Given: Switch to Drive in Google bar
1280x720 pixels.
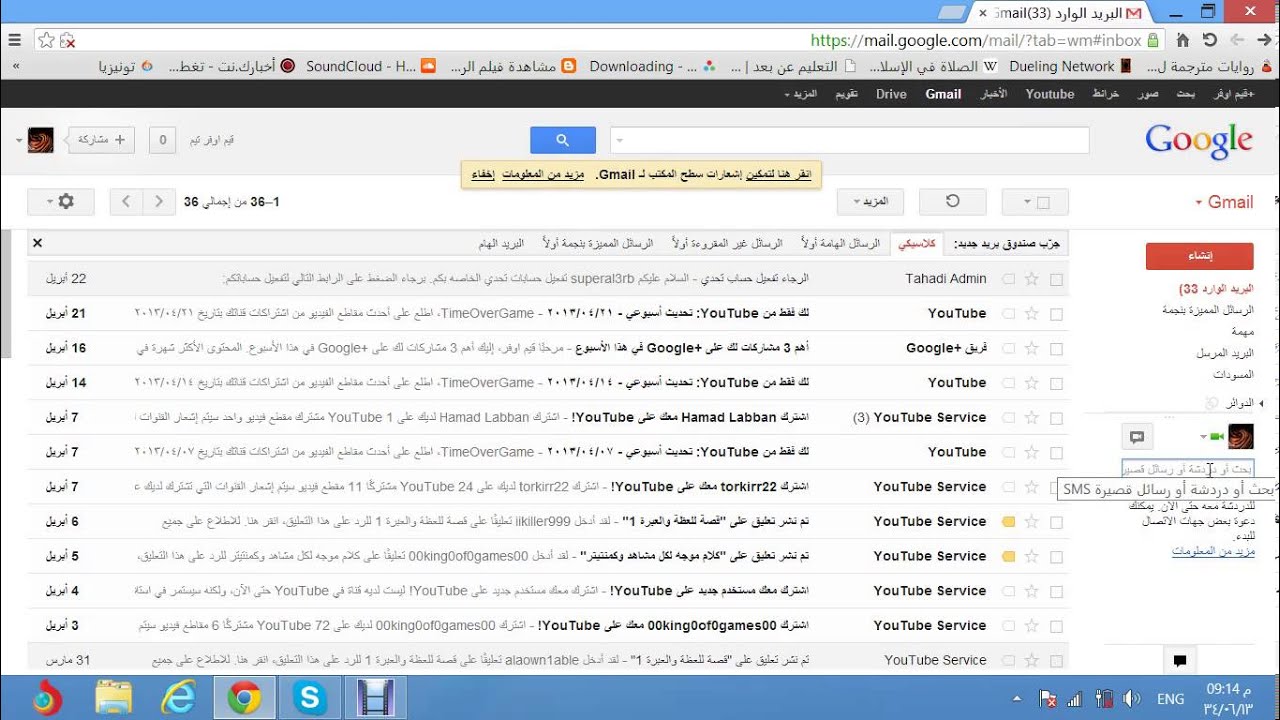Looking at the screenshot, I should (891, 94).
